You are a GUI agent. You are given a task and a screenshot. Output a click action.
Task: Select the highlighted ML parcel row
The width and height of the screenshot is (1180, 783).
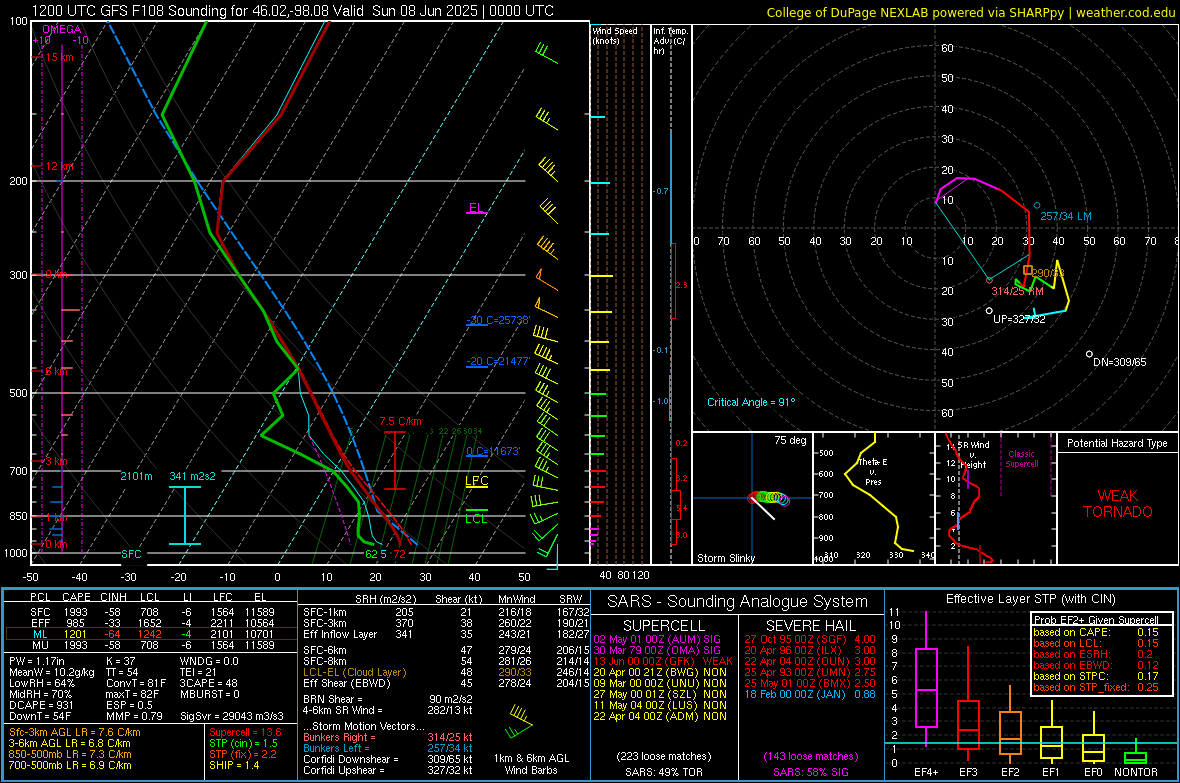[x=151, y=634]
